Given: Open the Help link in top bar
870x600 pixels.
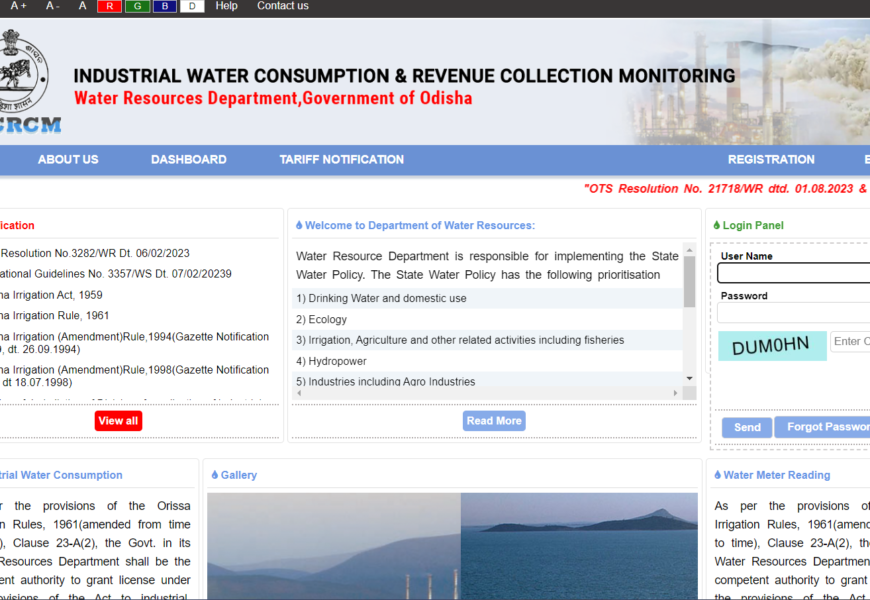Looking at the screenshot, I should pyautogui.click(x=227, y=6).
